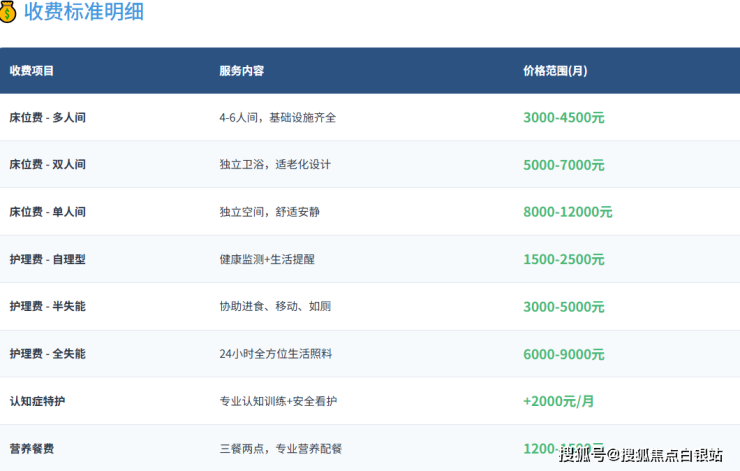Screen dimensions: 740x471
Task: Click the 协助进食、移动、如厕 description
Action: (x=274, y=306)
